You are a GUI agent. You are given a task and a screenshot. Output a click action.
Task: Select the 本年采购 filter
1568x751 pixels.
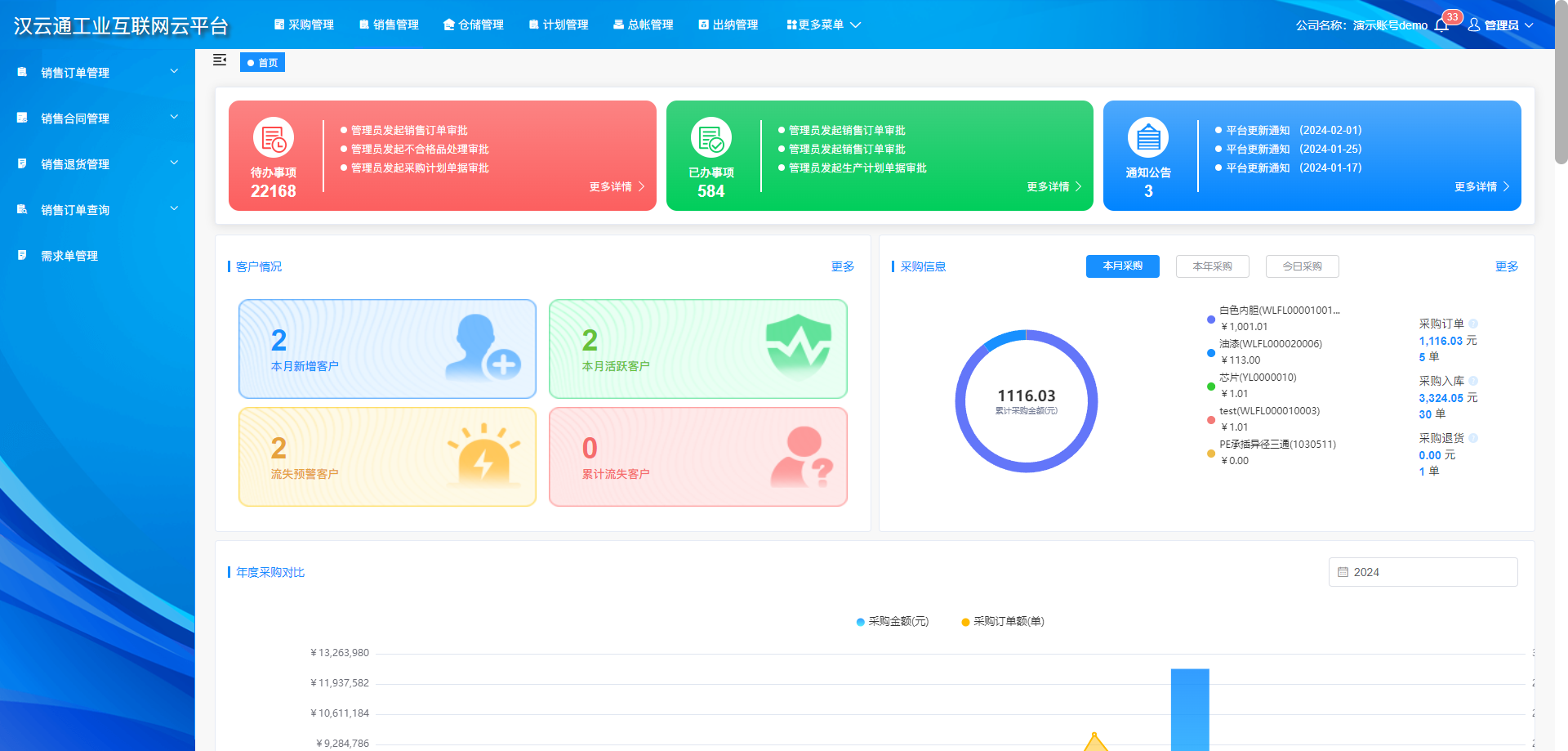[1212, 266]
